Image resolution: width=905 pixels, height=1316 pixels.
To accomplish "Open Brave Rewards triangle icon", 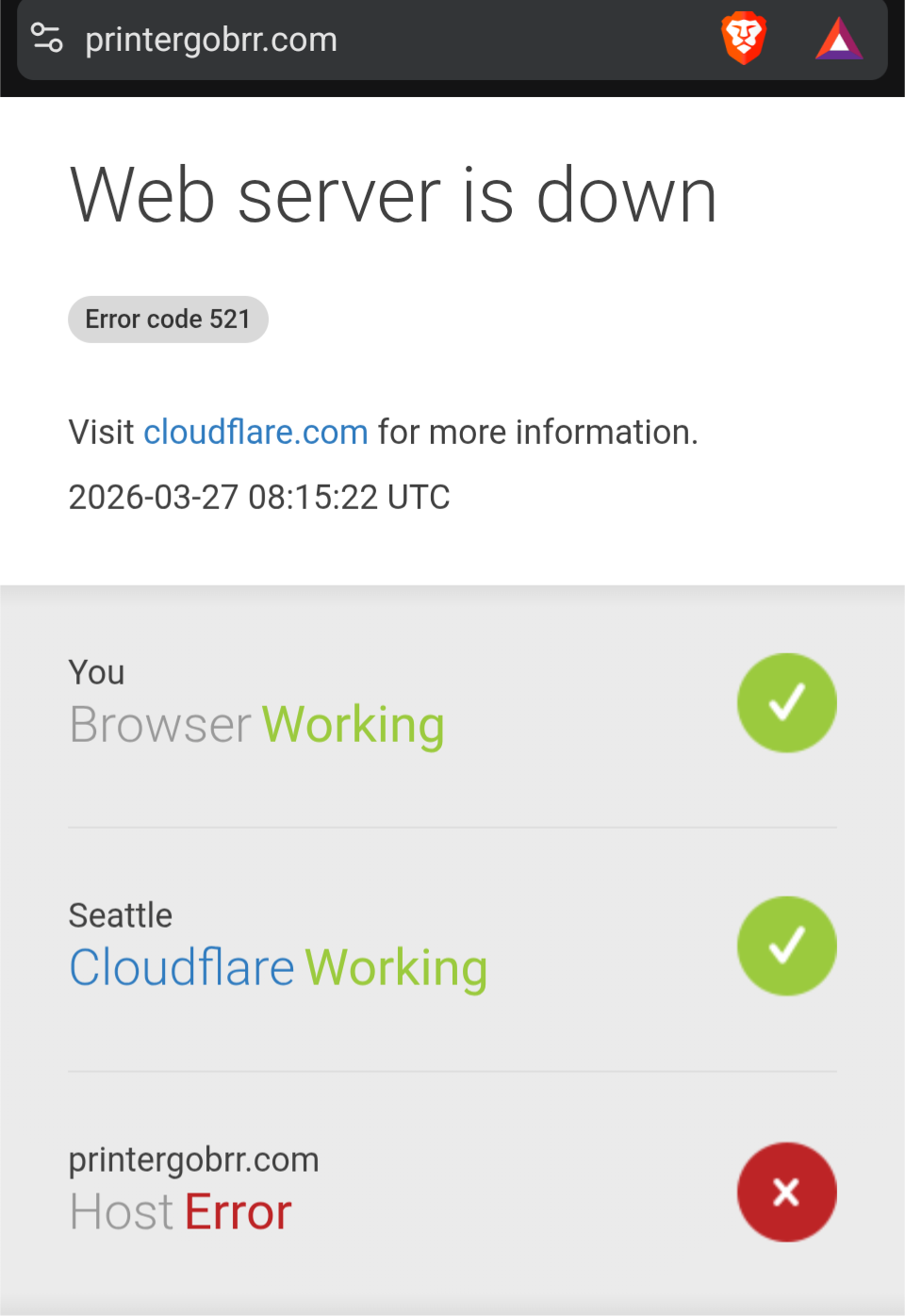I will click(839, 41).
